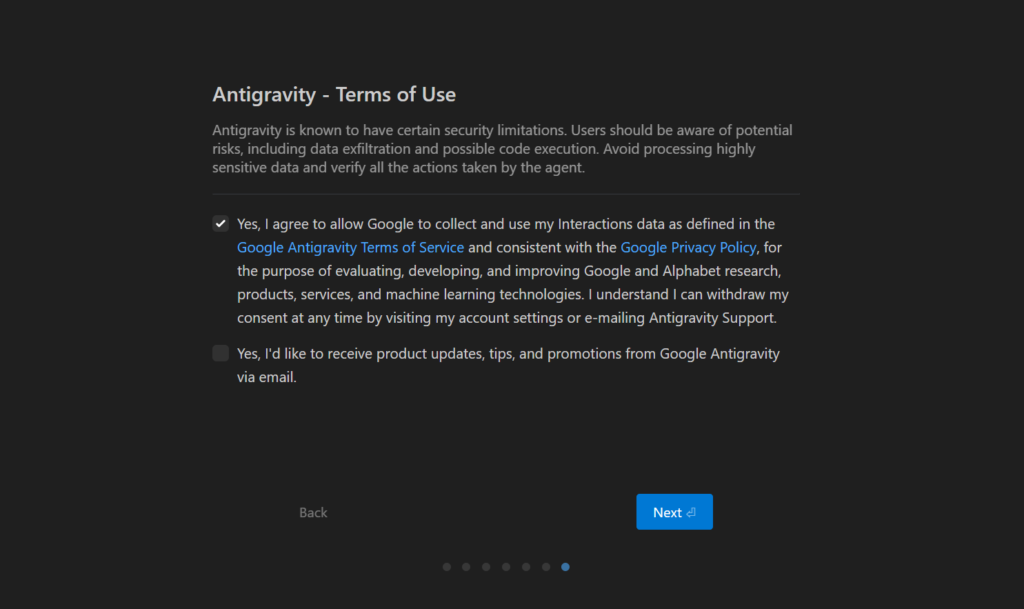Click the highlighted seventh pagination dot
This screenshot has height=609, width=1024.
click(566, 567)
